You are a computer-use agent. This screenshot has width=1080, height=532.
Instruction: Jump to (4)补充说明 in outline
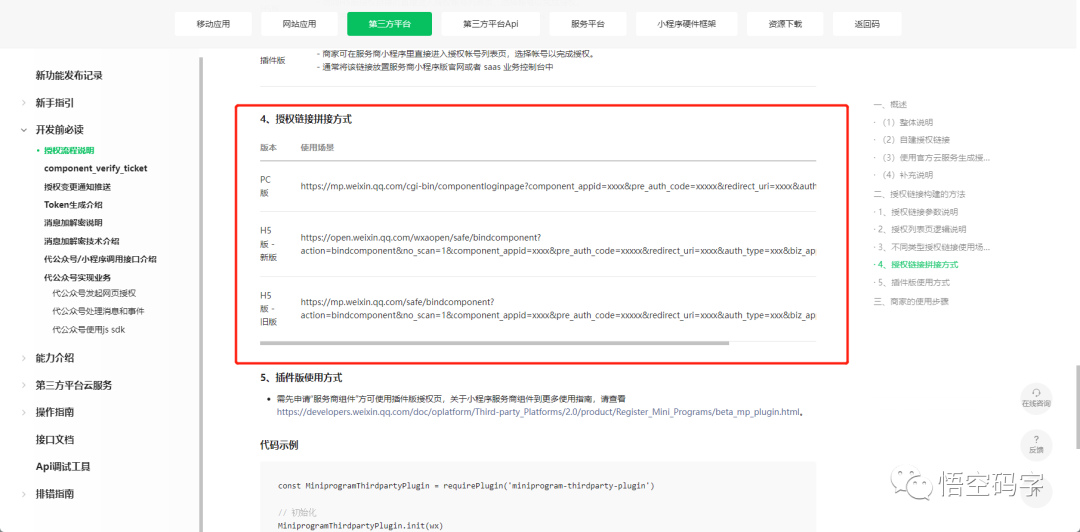click(x=906, y=176)
